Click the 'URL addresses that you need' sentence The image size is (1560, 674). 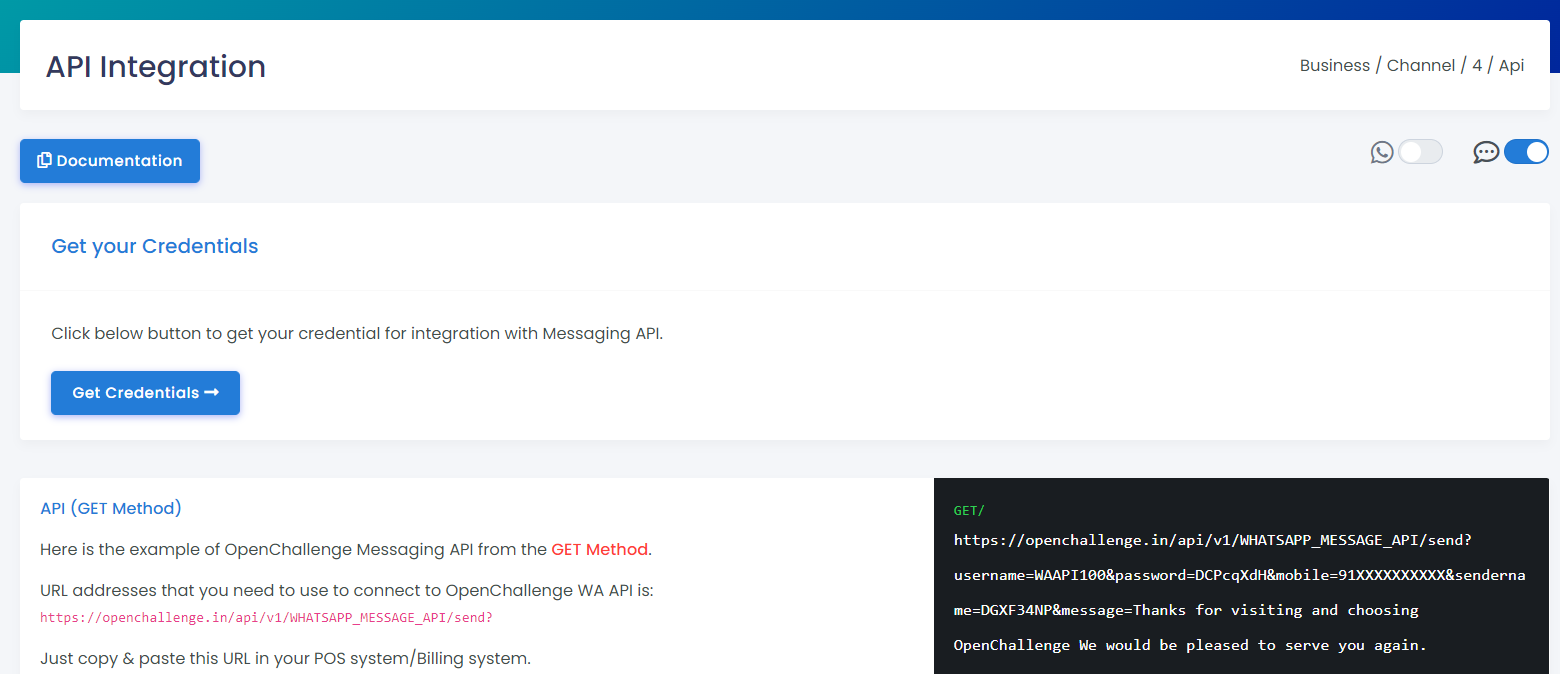pyautogui.click(x=347, y=590)
